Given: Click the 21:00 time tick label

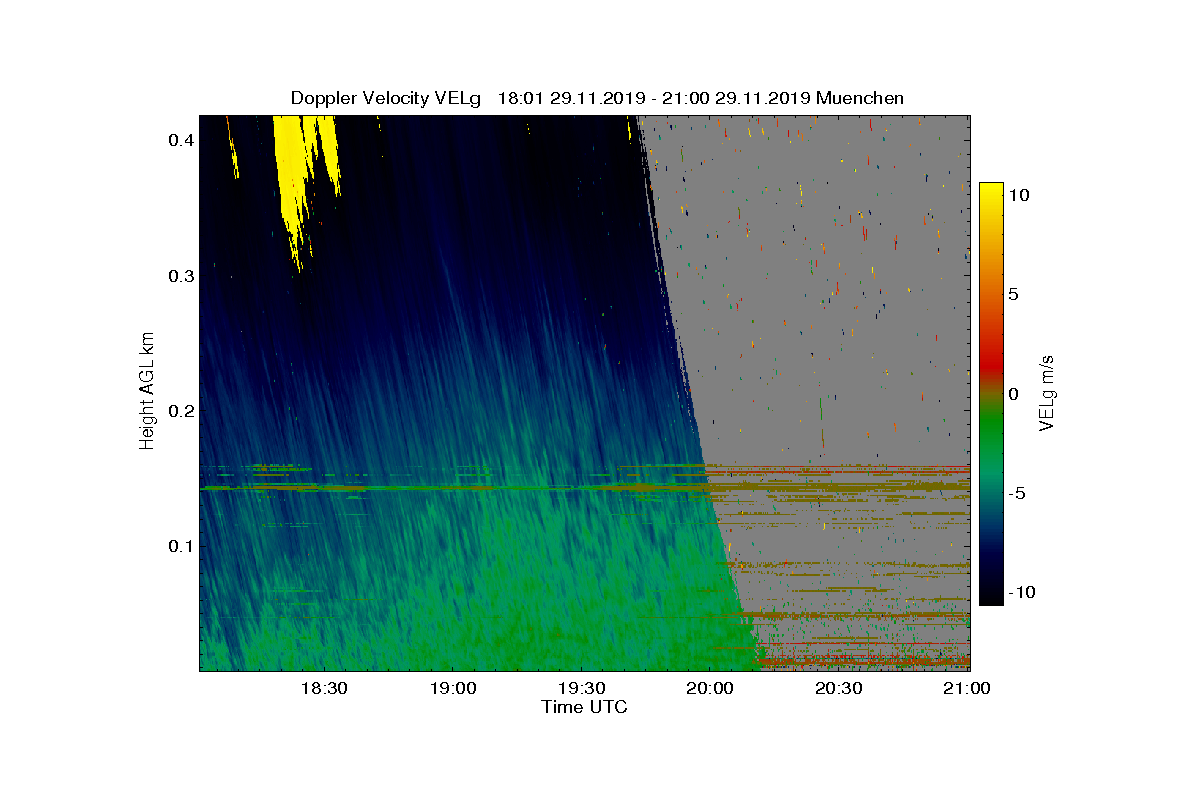Looking at the screenshot, I should pyautogui.click(x=967, y=688).
